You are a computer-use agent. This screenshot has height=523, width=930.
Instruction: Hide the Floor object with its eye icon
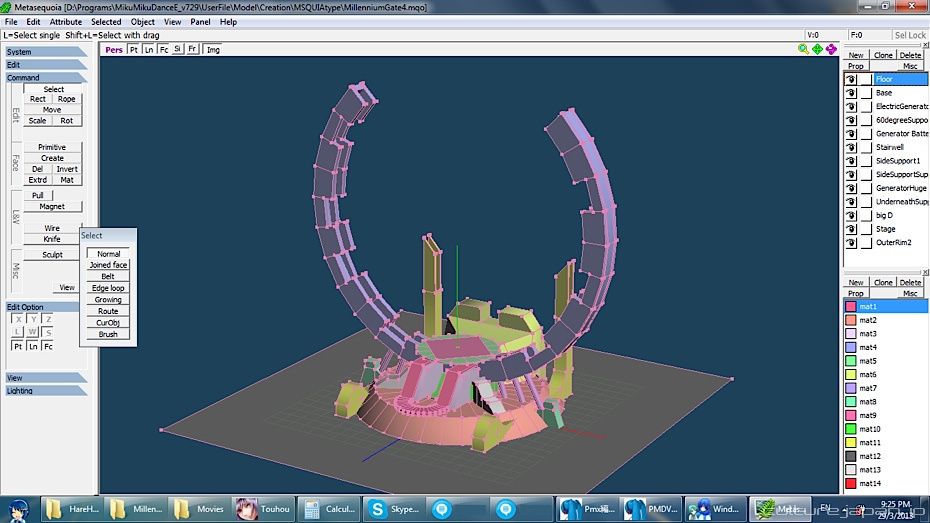click(851, 79)
